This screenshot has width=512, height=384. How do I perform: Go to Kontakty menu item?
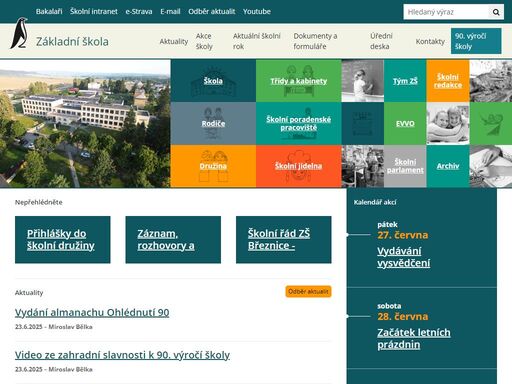[430, 41]
